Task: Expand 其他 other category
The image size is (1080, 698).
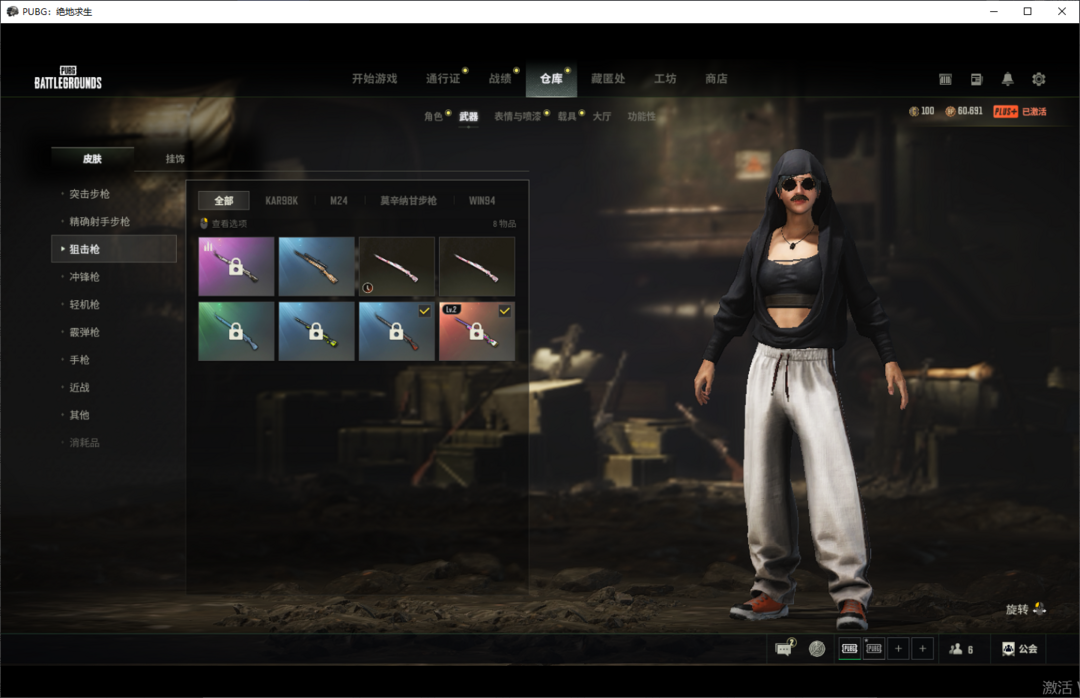Action: tap(79, 414)
